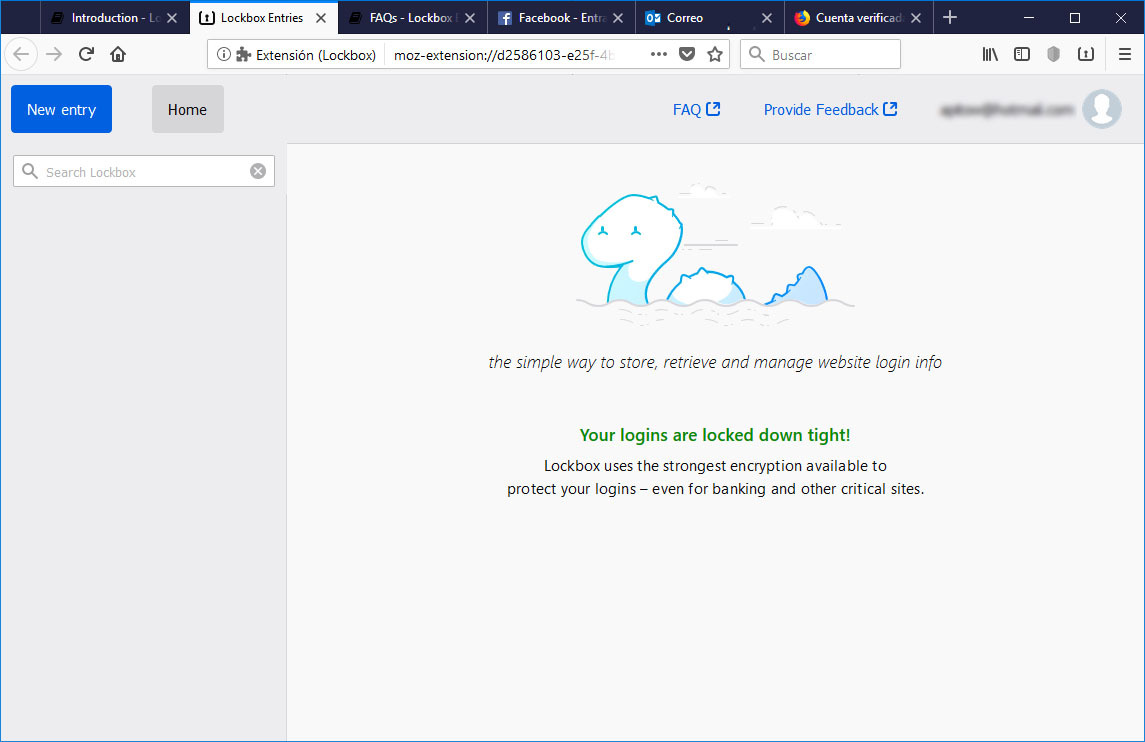The height and width of the screenshot is (742, 1145).
Task: Clear the Search Lockbox field with the X icon
Action: coord(258,171)
